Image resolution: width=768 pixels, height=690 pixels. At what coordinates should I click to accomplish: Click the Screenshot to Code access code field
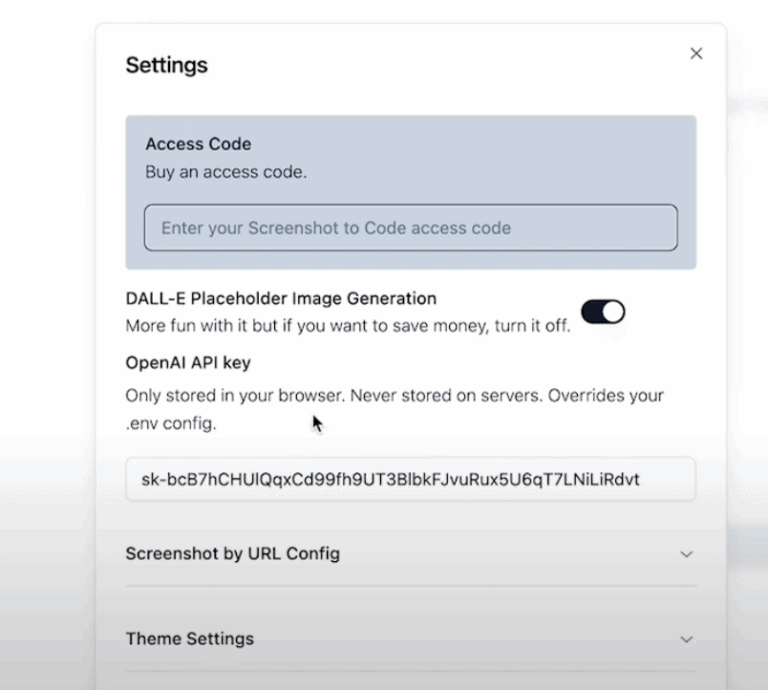410,228
